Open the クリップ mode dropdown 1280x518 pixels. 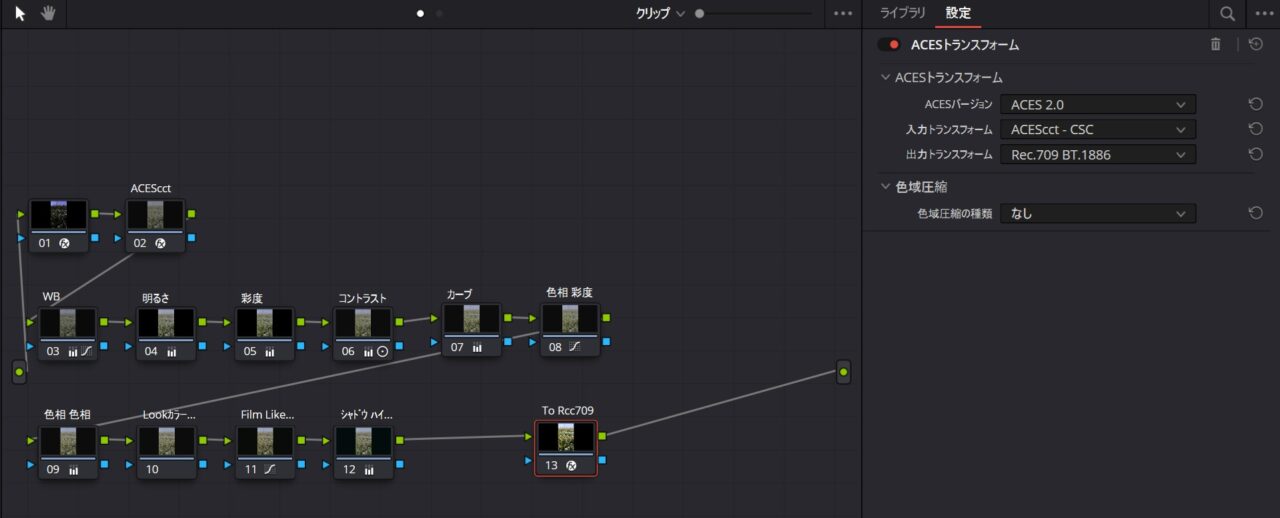click(660, 14)
